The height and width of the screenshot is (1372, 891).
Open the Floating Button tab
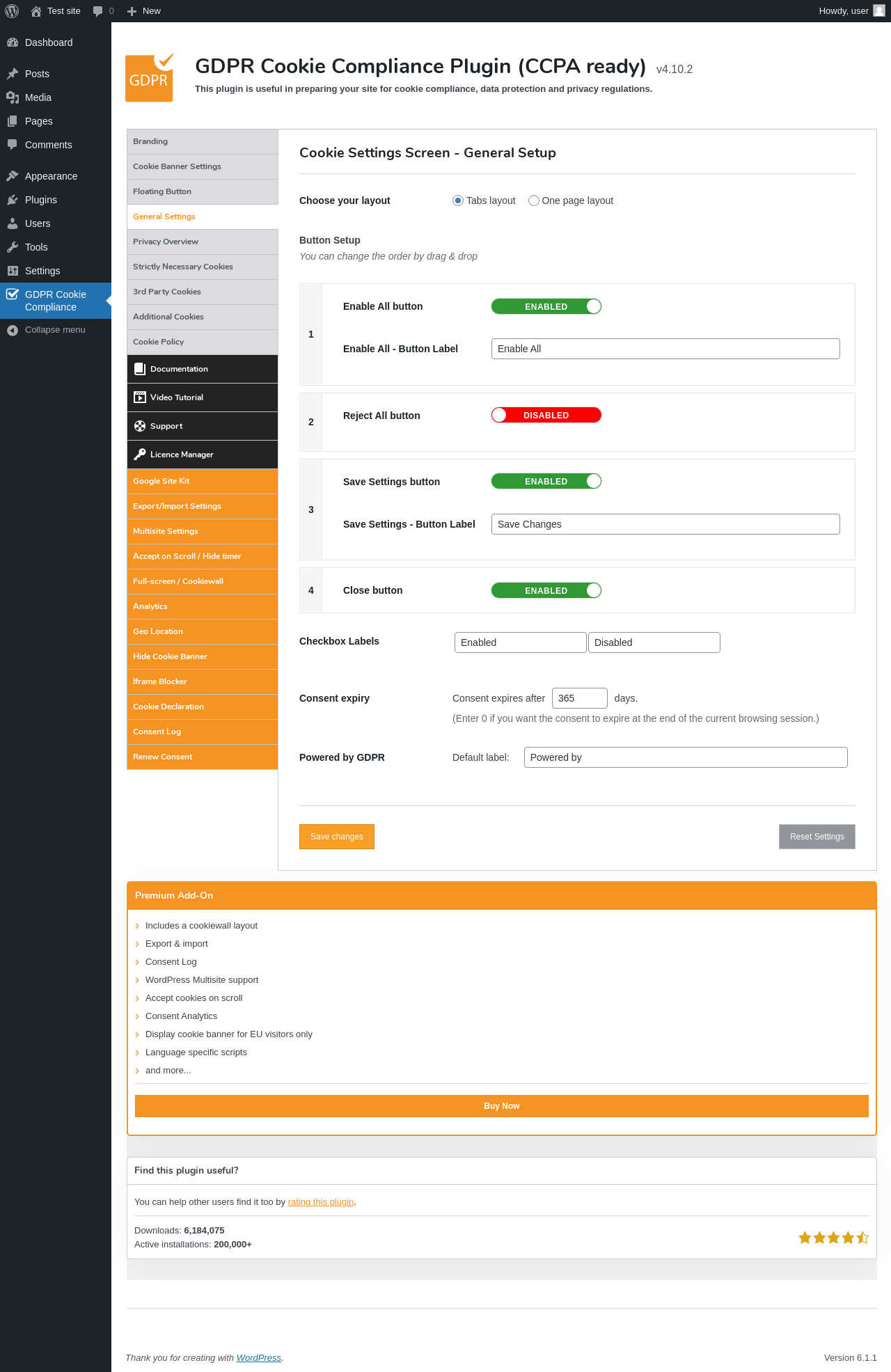pos(203,191)
